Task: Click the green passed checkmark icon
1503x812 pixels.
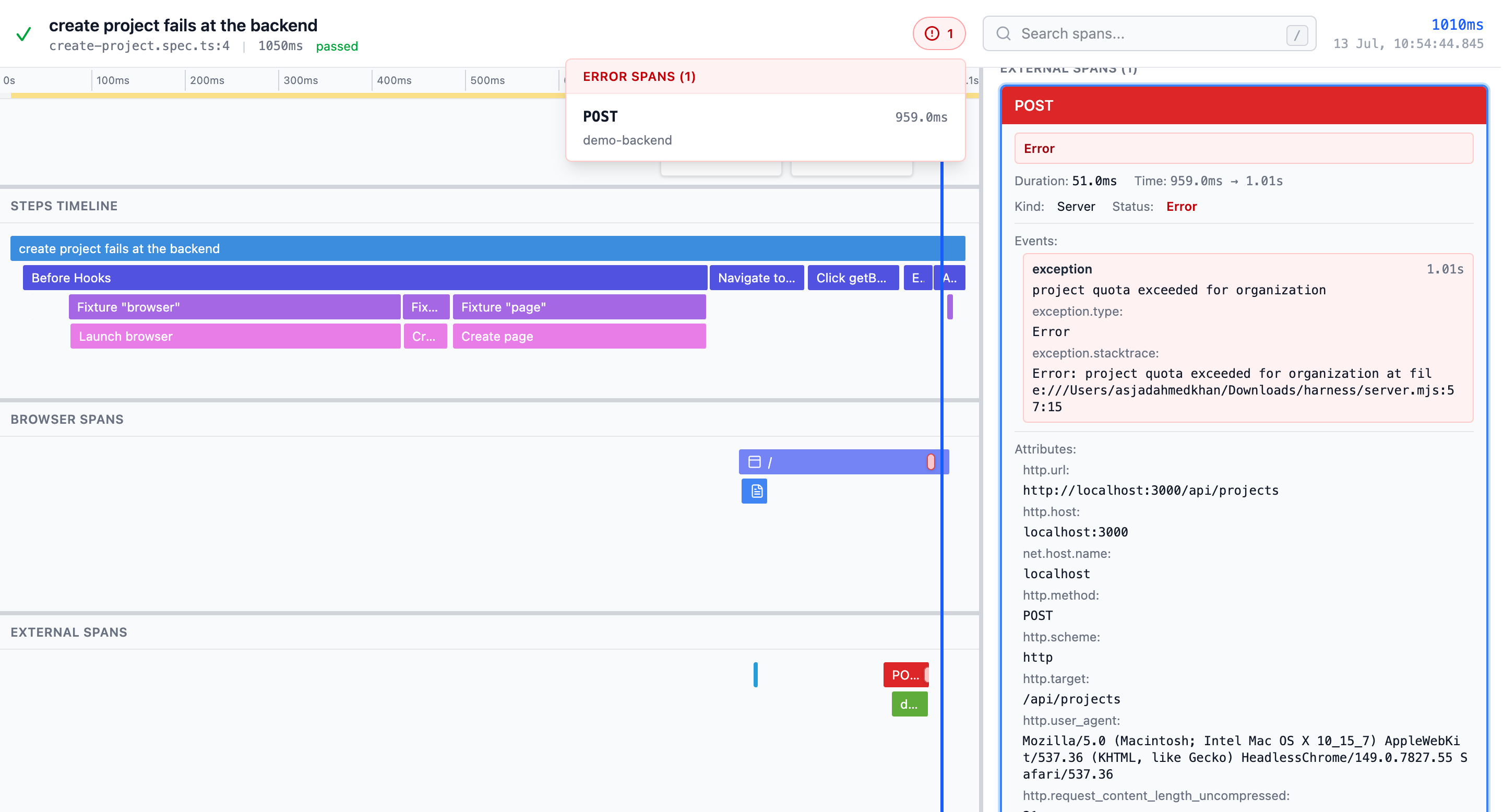Action: point(23,34)
